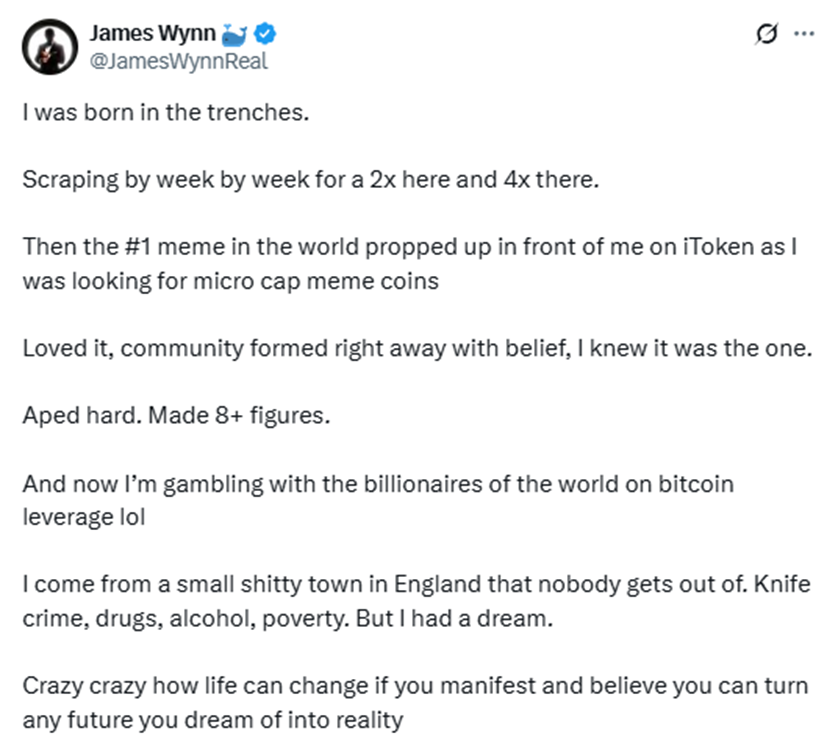Select the closing paragraph about manifesting dreams
Viewport: 827px width, 742px height.
tap(400, 687)
